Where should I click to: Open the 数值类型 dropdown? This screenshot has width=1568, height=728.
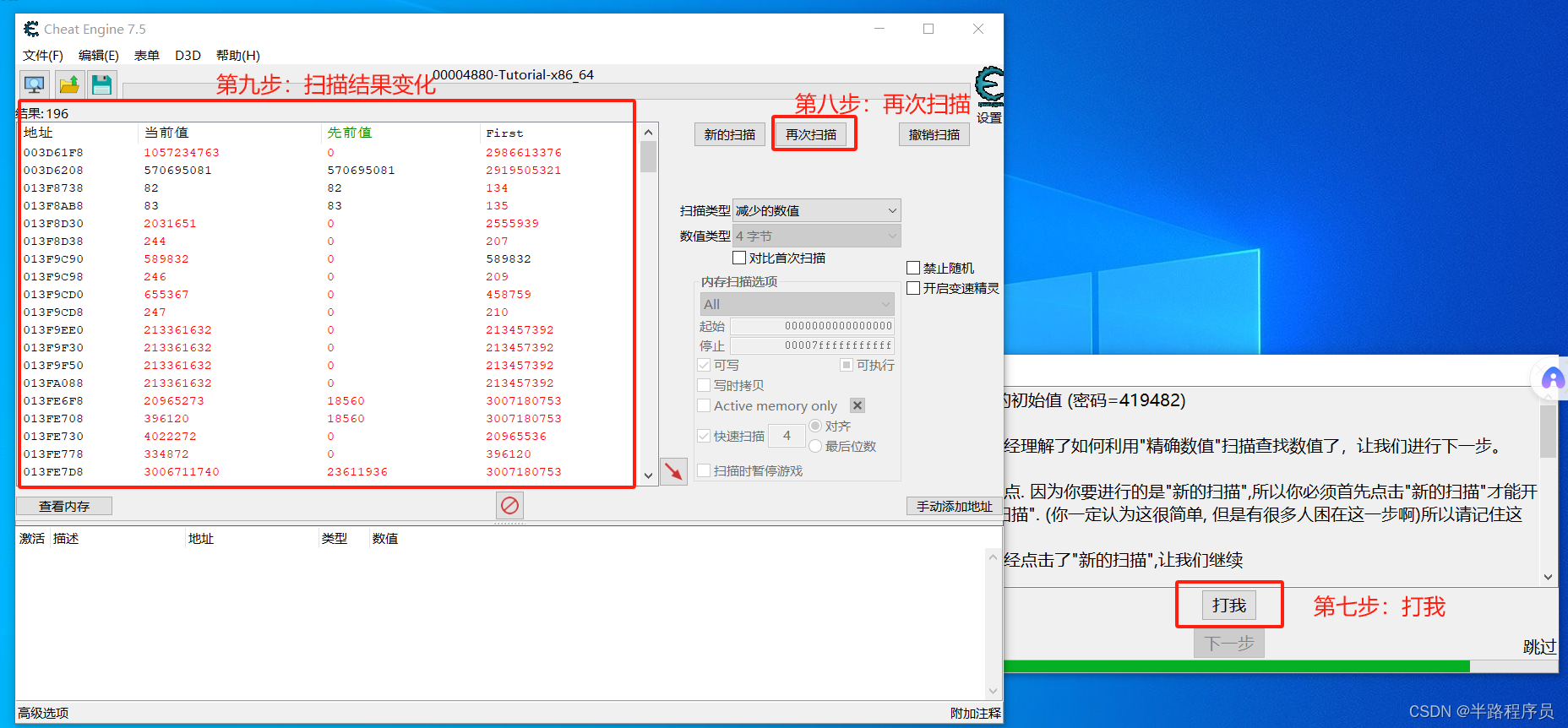click(x=816, y=236)
